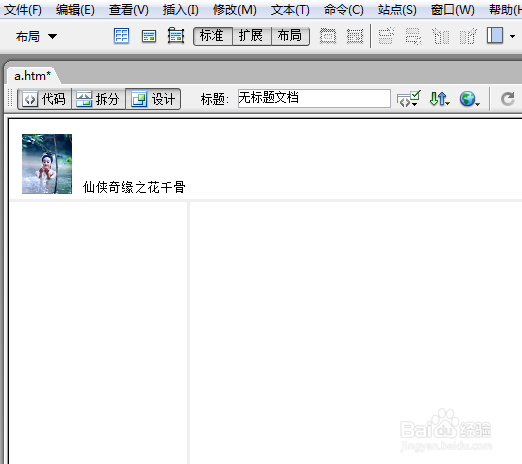522x464 pixels.
Task: Open the file management arrows icon
Action: click(x=439, y=99)
